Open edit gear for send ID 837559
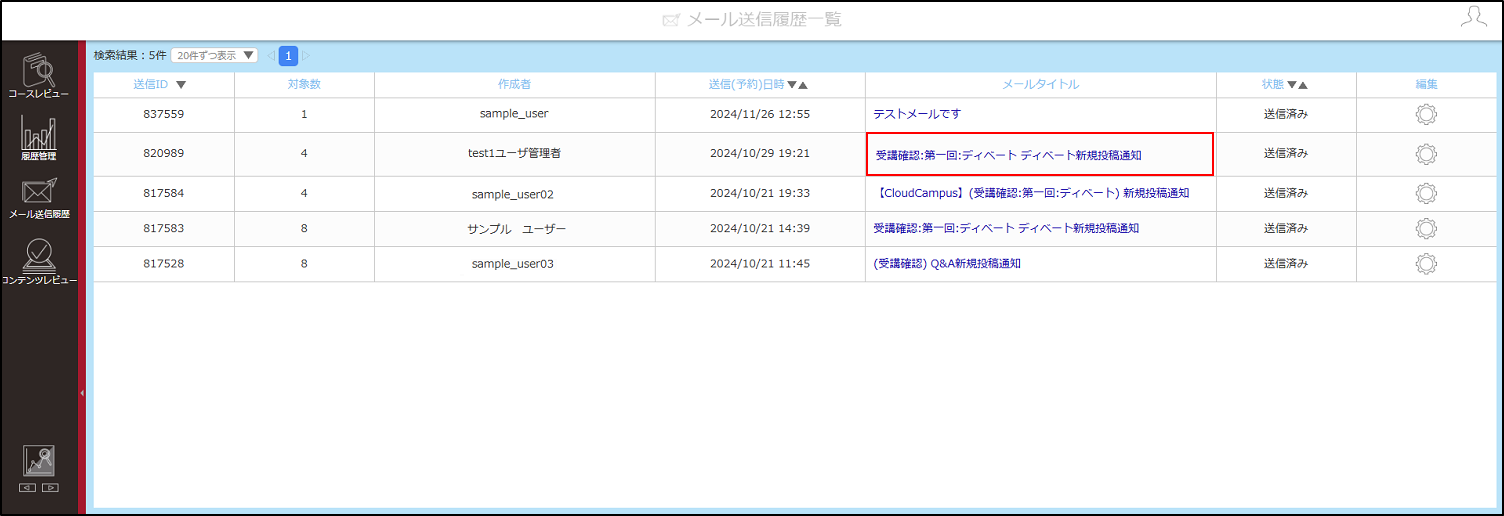 1426,114
